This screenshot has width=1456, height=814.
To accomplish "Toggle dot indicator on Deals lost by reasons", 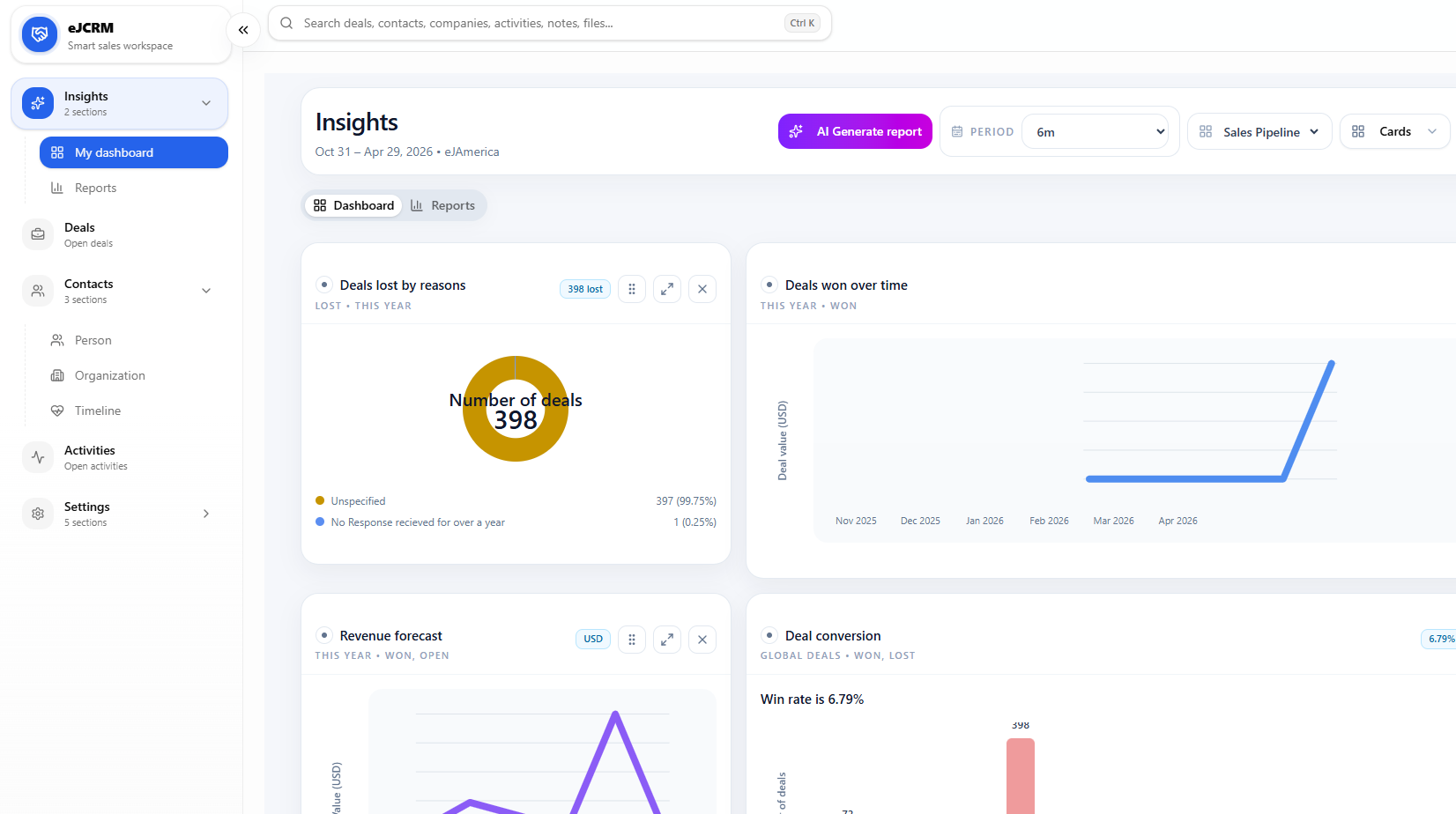I will 324,285.
